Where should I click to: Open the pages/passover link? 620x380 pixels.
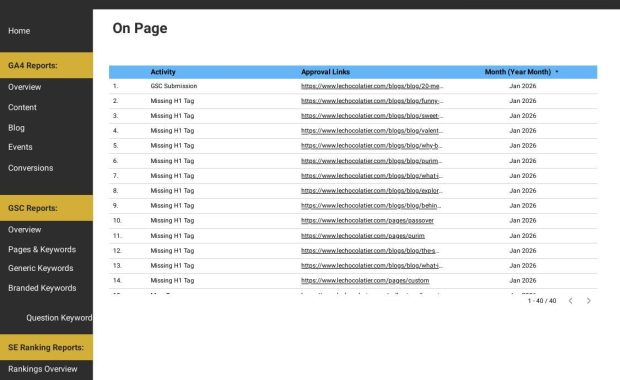pos(367,221)
